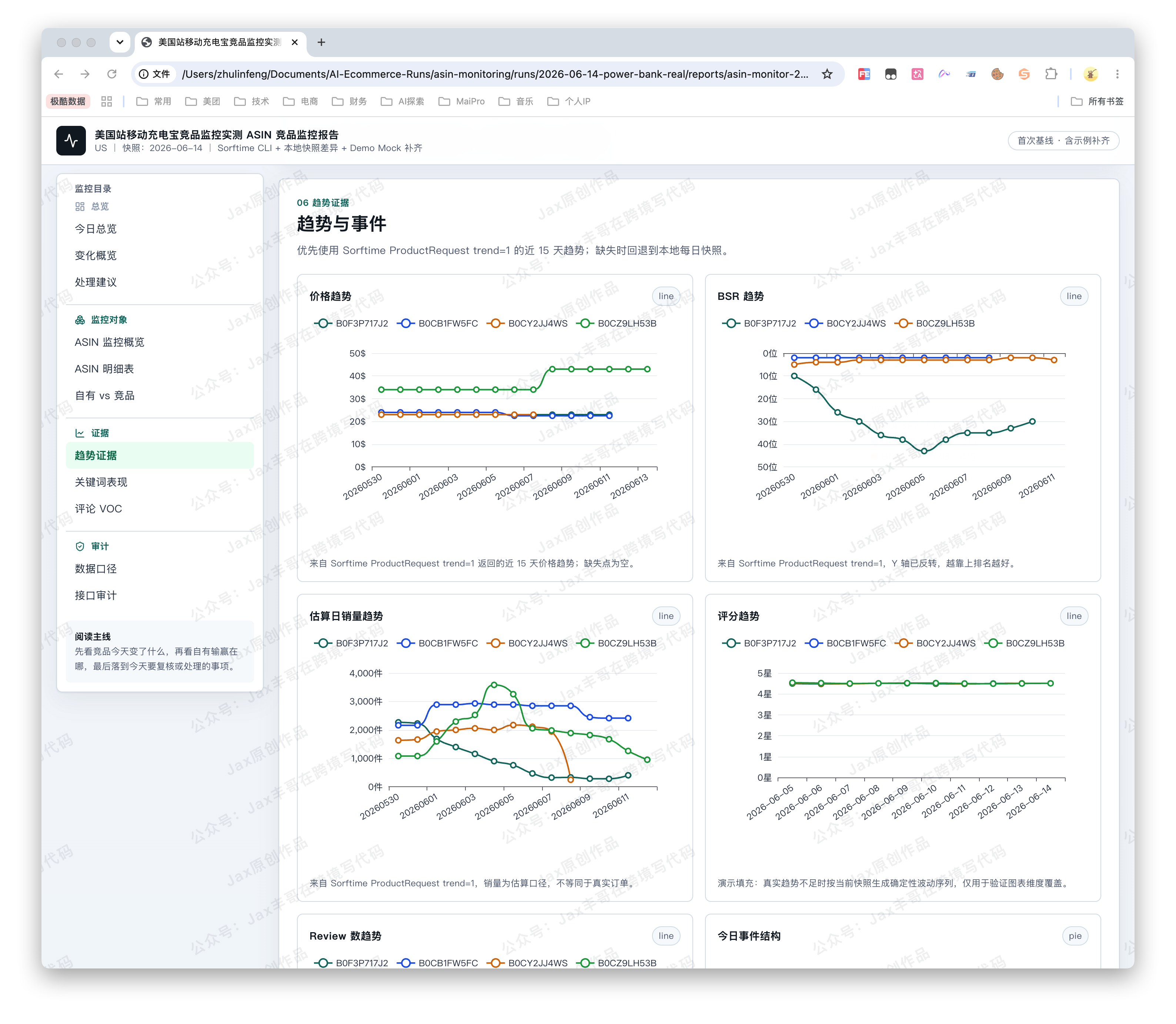Click the line badge on 估算日销量趋势 chart
This screenshot has width=1176, height=1024.
coord(666,616)
